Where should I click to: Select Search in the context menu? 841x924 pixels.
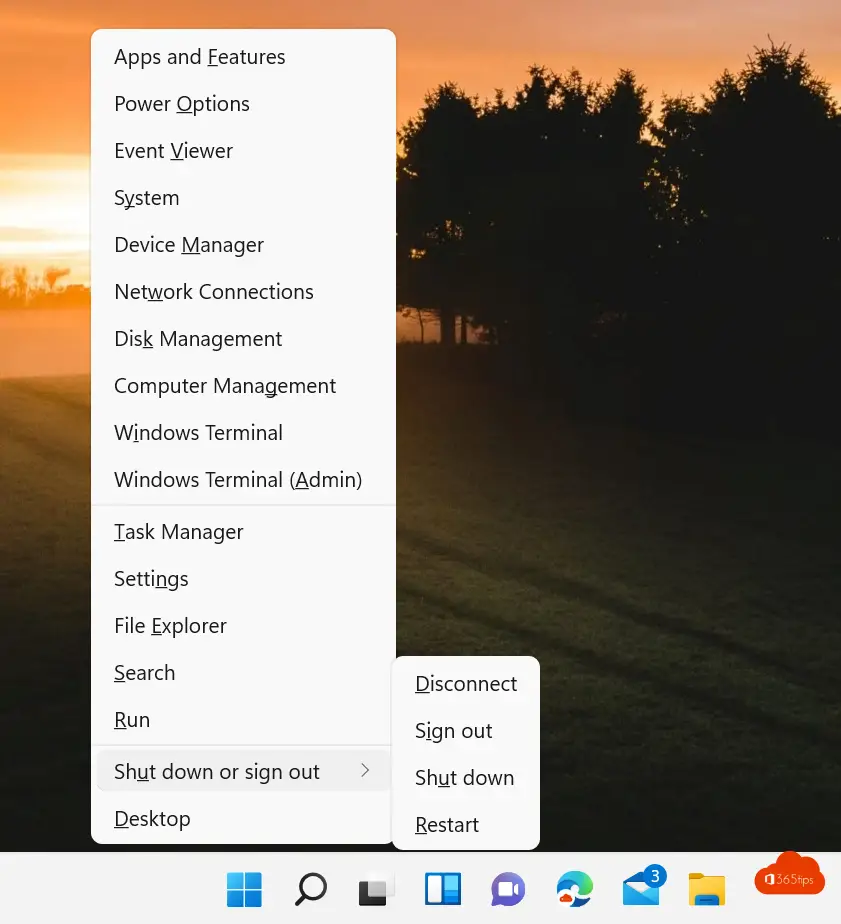coord(243,673)
